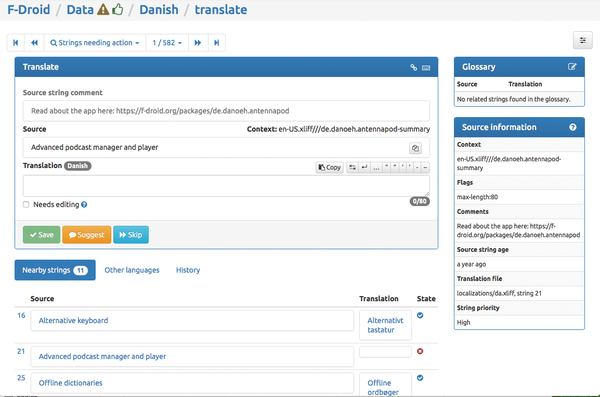Go to the next string
Screen dimensions: 600x397
(x=198, y=42)
